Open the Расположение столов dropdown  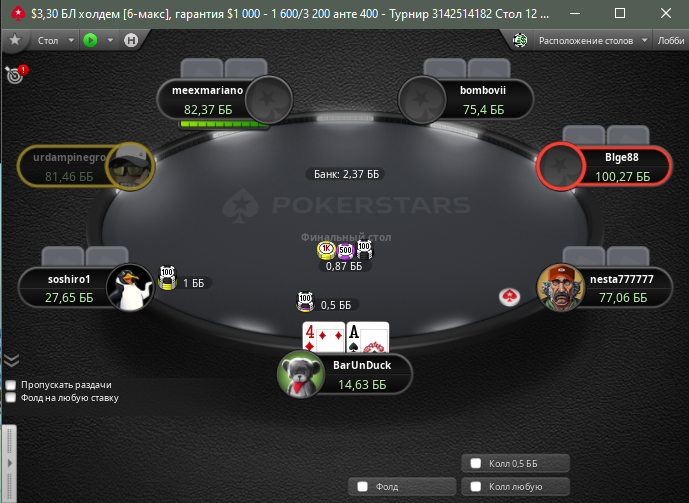pyautogui.click(x=593, y=40)
